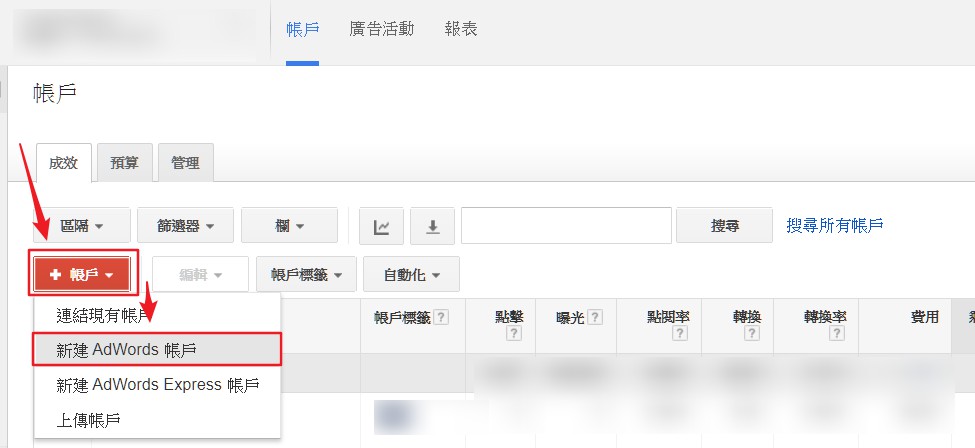The width and height of the screenshot is (975, 448).
Task: Click the download arrow icon button
Action: 433,226
